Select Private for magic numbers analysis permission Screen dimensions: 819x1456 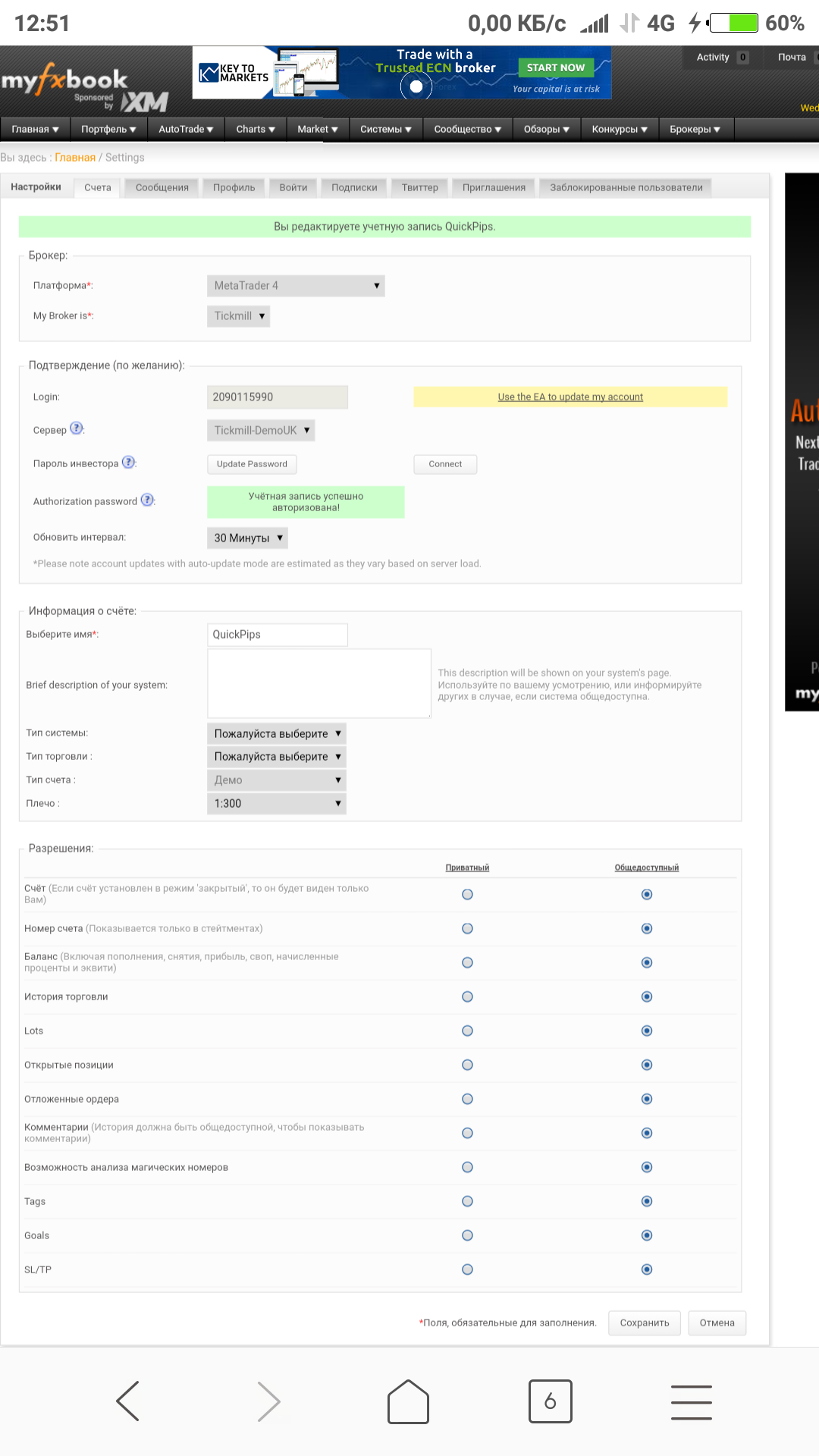(x=467, y=1167)
